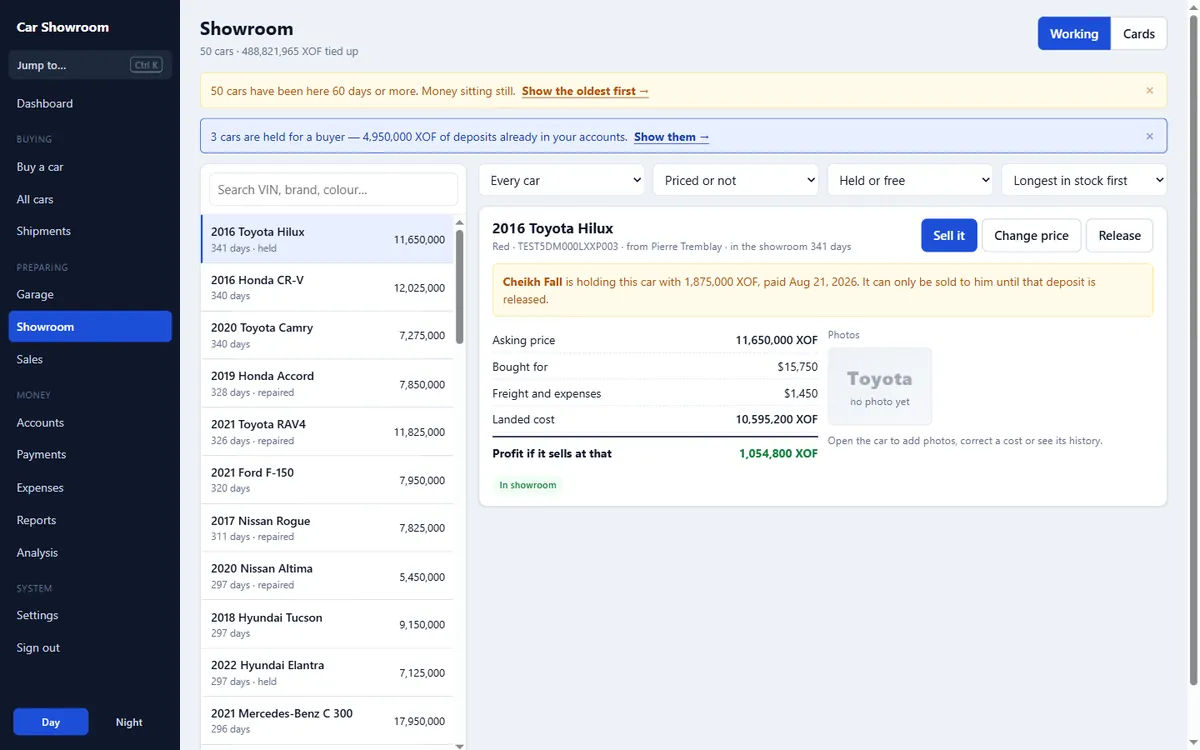The height and width of the screenshot is (750, 1200).
Task: Open Longest in stock first sort dropdown
Action: pyautogui.click(x=1084, y=180)
